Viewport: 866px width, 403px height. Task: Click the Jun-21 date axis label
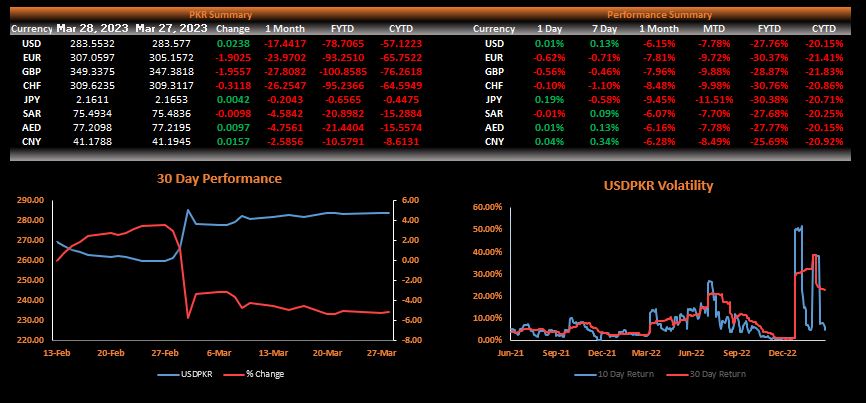(510, 353)
